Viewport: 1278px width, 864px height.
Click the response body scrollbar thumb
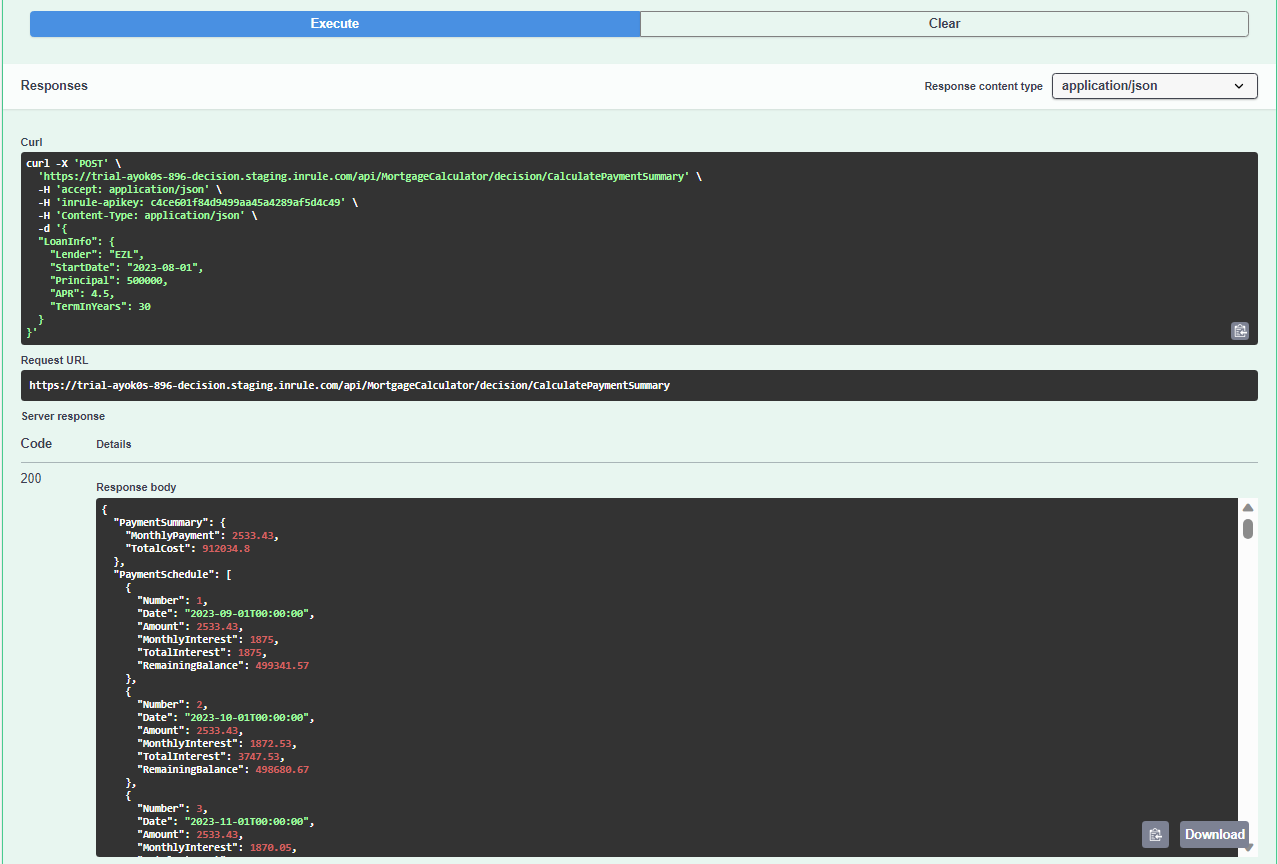(x=1248, y=528)
